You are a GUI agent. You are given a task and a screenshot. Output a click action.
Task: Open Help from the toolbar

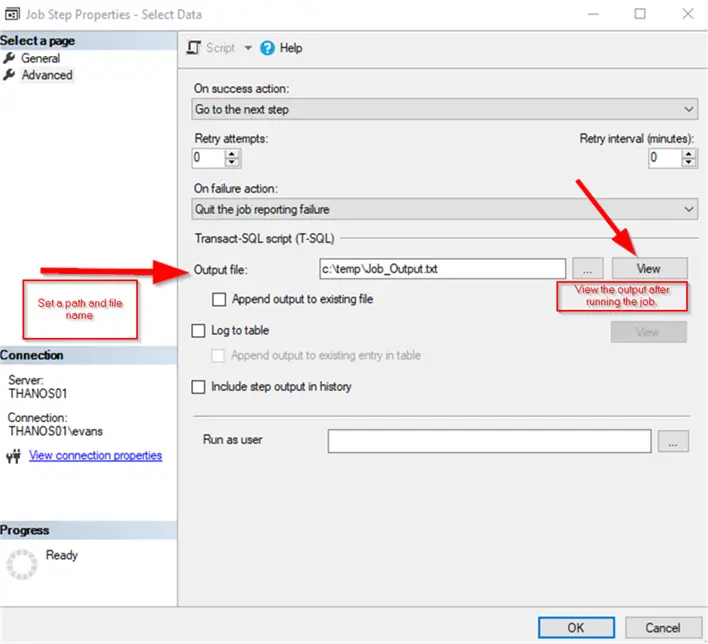pyautogui.click(x=290, y=48)
